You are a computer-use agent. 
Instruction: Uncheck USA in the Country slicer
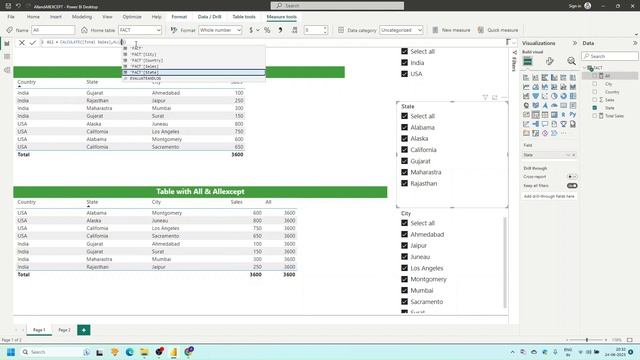(x=404, y=74)
